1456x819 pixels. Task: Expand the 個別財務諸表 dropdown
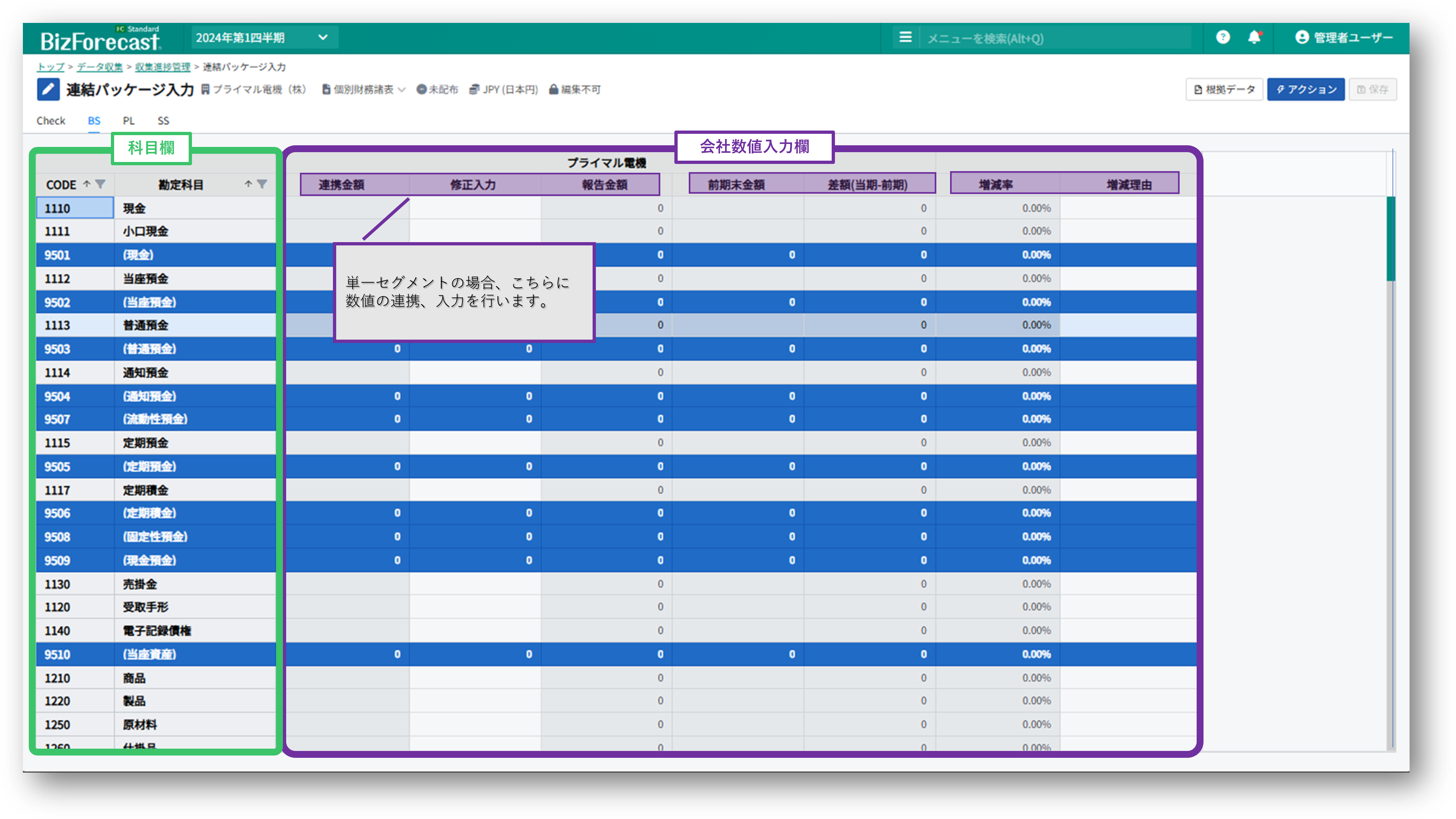click(x=363, y=89)
